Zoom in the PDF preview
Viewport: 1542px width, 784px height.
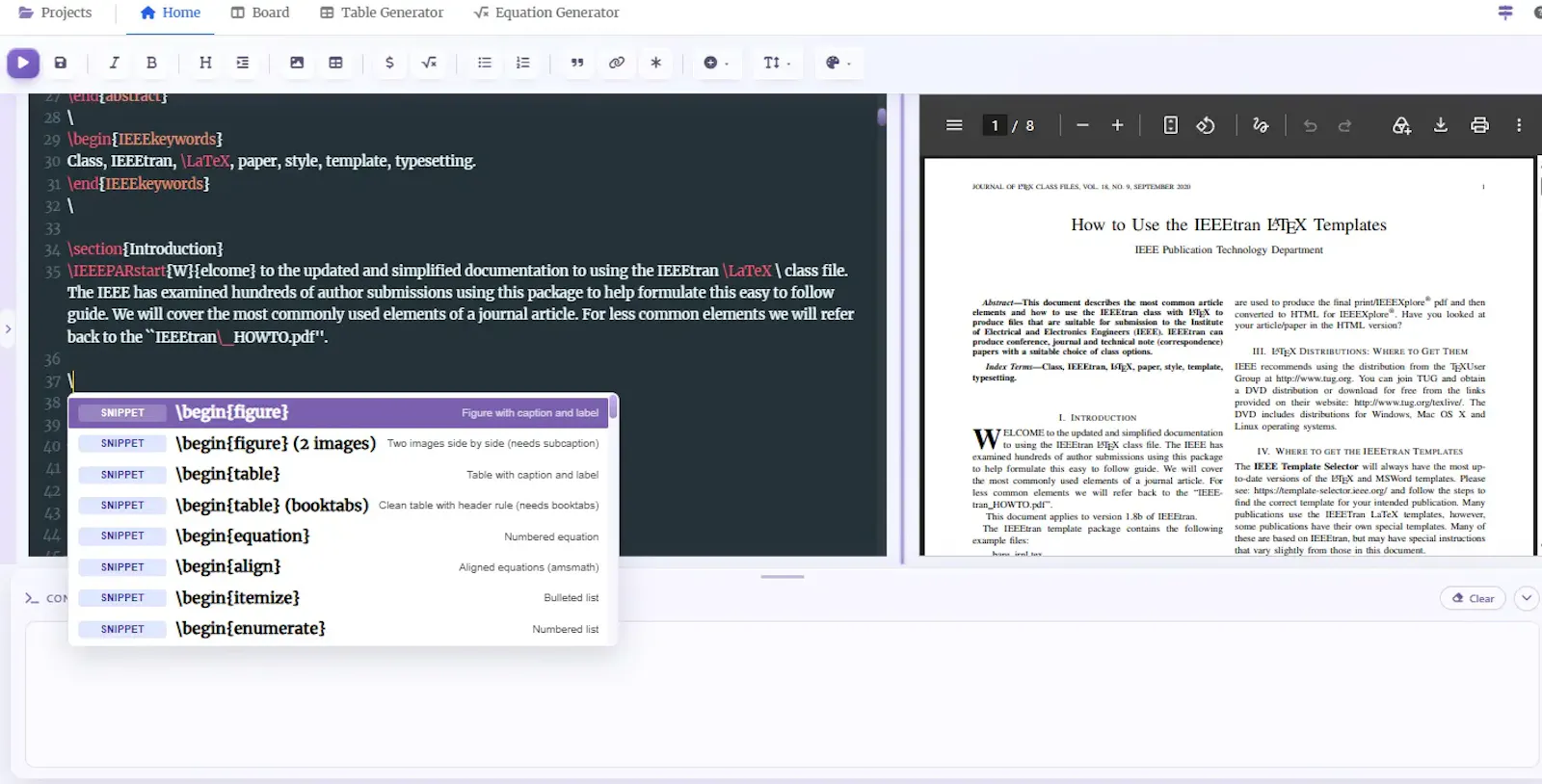(1118, 125)
